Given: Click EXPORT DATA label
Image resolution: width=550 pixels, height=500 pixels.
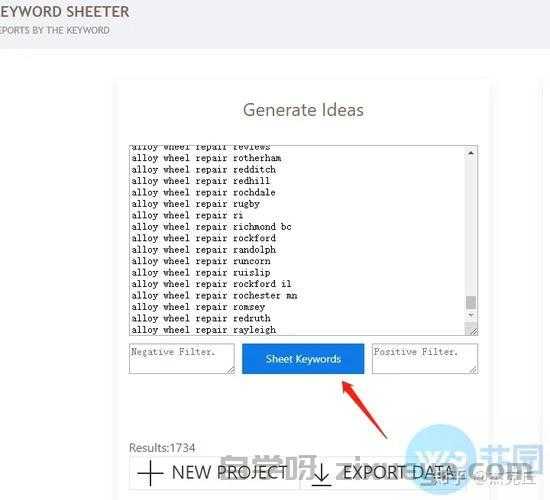Looking at the screenshot, I should pyautogui.click(x=398, y=473).
